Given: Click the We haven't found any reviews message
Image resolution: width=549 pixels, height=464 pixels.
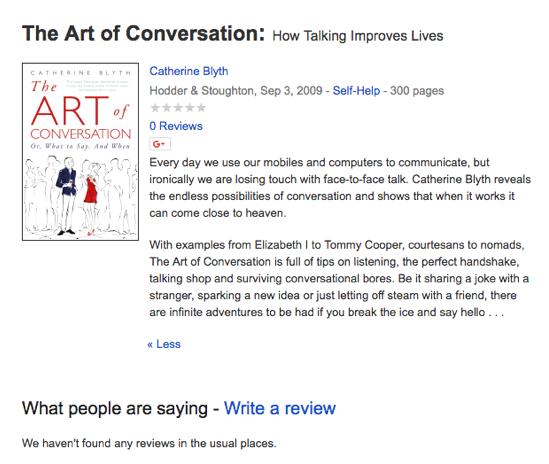Looking at the screenshot, I should tap(149, 443).
